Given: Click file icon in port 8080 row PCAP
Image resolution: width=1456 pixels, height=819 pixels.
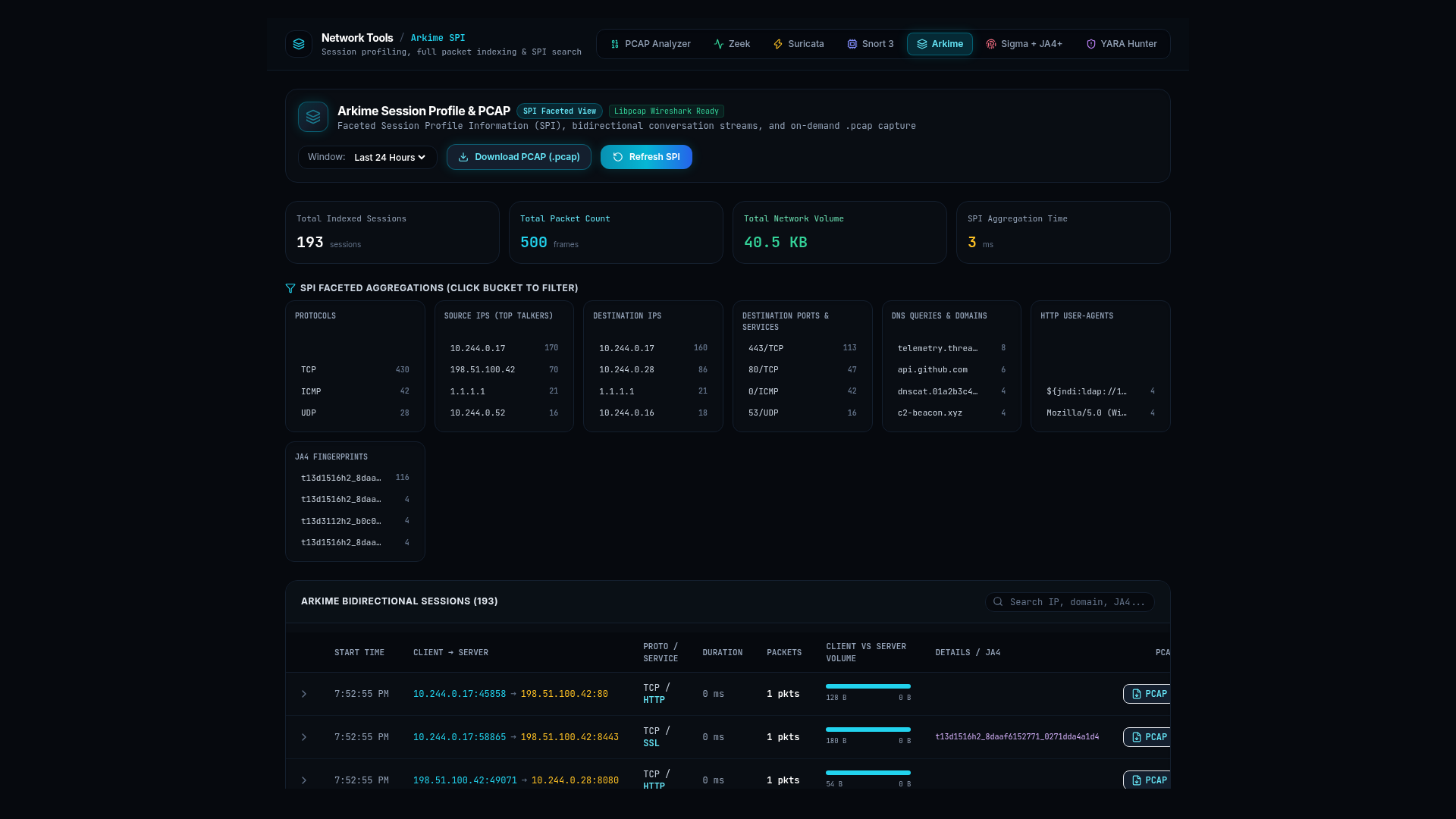Looking at the screenshot, I should (x=1137, y=780).
